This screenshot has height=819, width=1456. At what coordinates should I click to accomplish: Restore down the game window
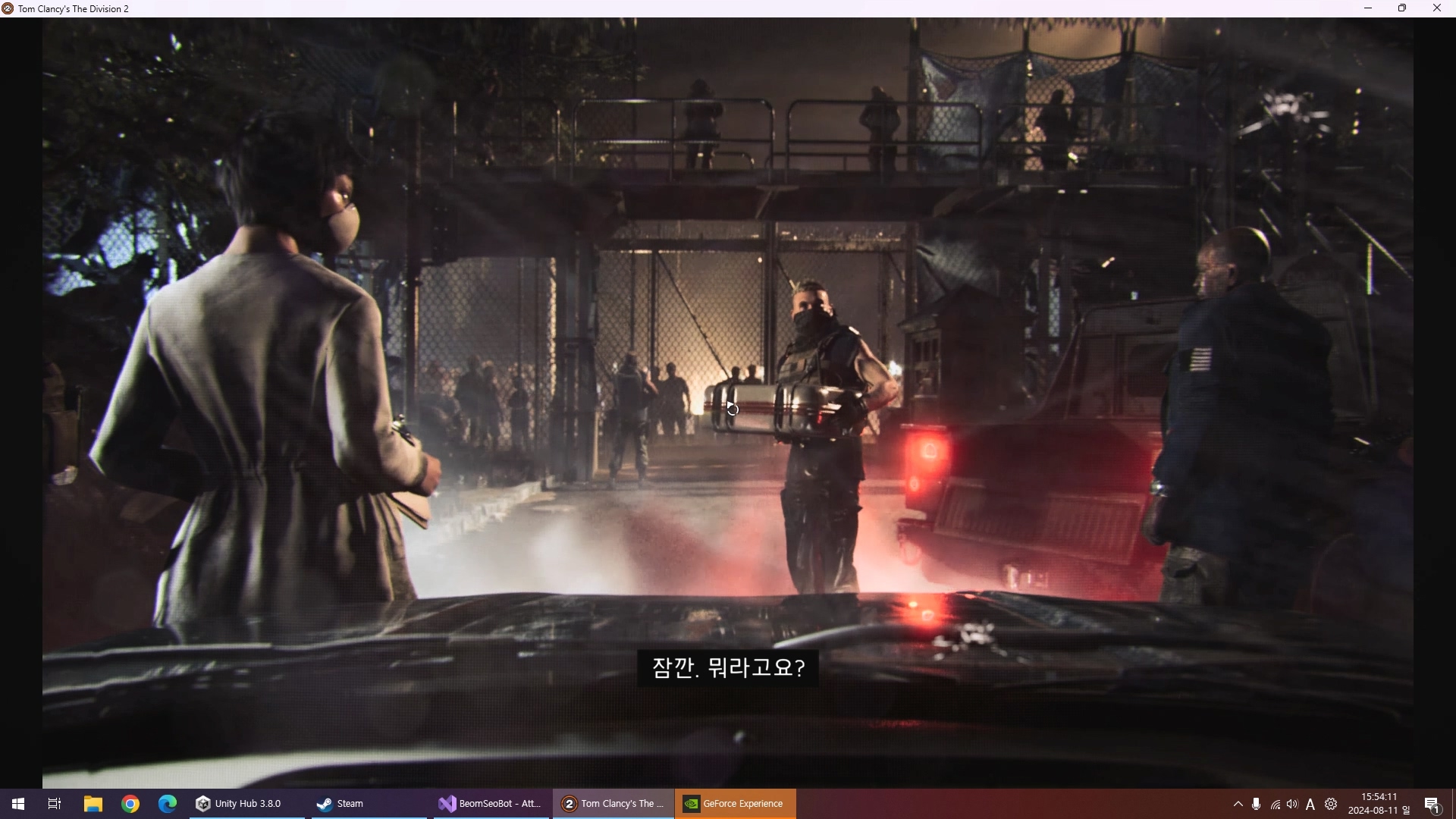1402,8
